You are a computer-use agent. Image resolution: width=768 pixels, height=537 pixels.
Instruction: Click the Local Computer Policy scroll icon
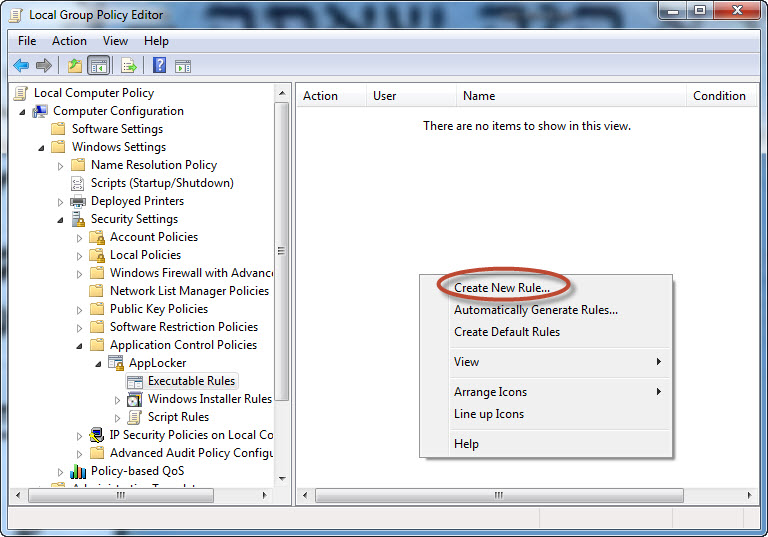click(x=21, y=93)
